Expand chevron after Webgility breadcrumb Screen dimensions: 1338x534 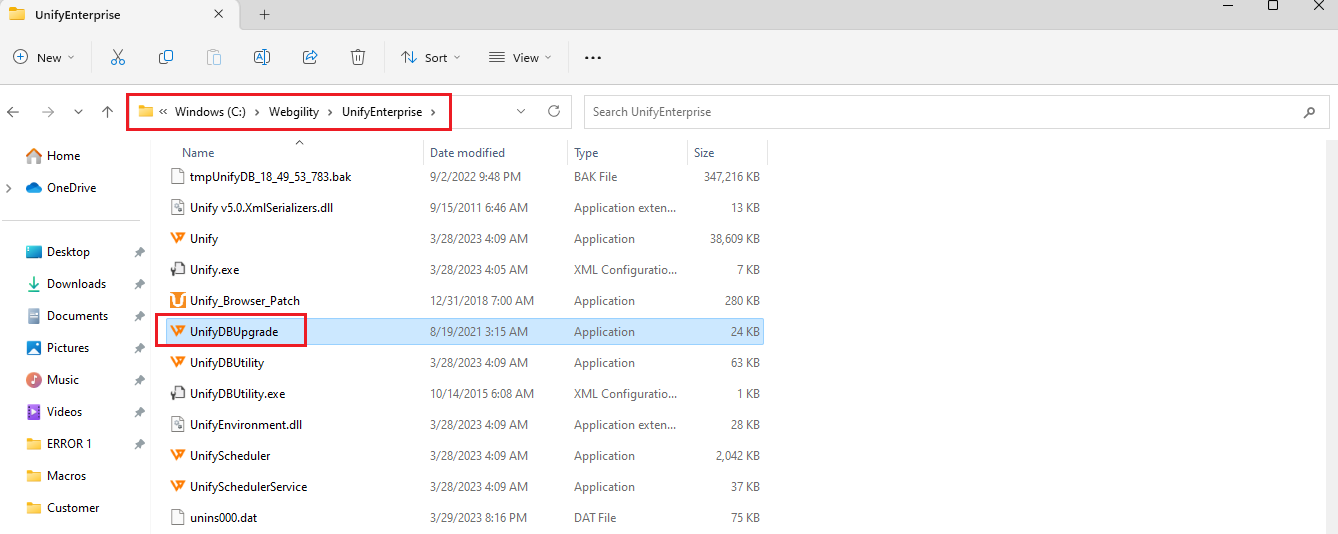[330, 112]
